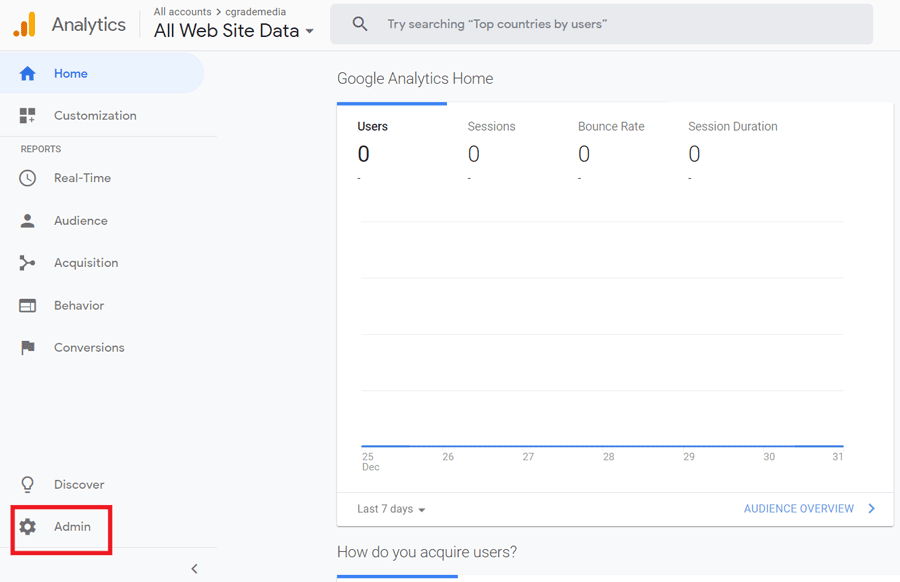900x582 pixels.
Task: Focus the Analytics search input field
Action: [x=601, y=24]
